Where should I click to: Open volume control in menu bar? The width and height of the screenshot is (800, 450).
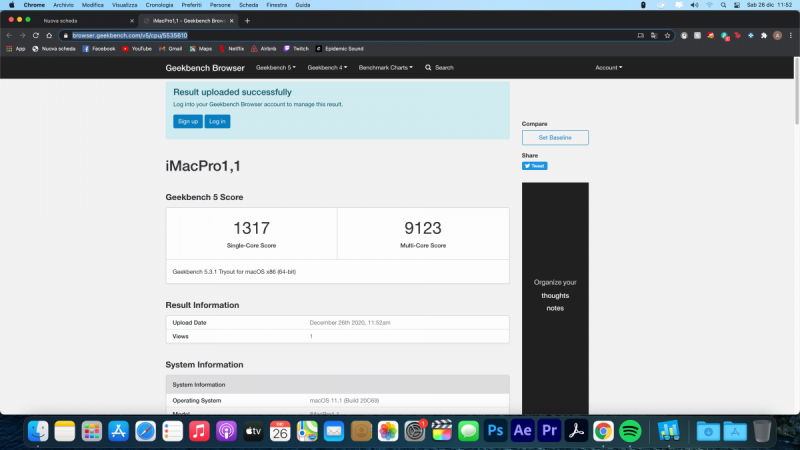click(x=694, y=5)
